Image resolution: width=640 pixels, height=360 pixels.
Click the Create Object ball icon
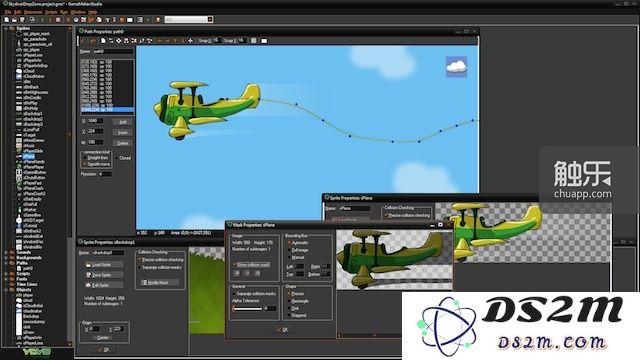[122, 20]
